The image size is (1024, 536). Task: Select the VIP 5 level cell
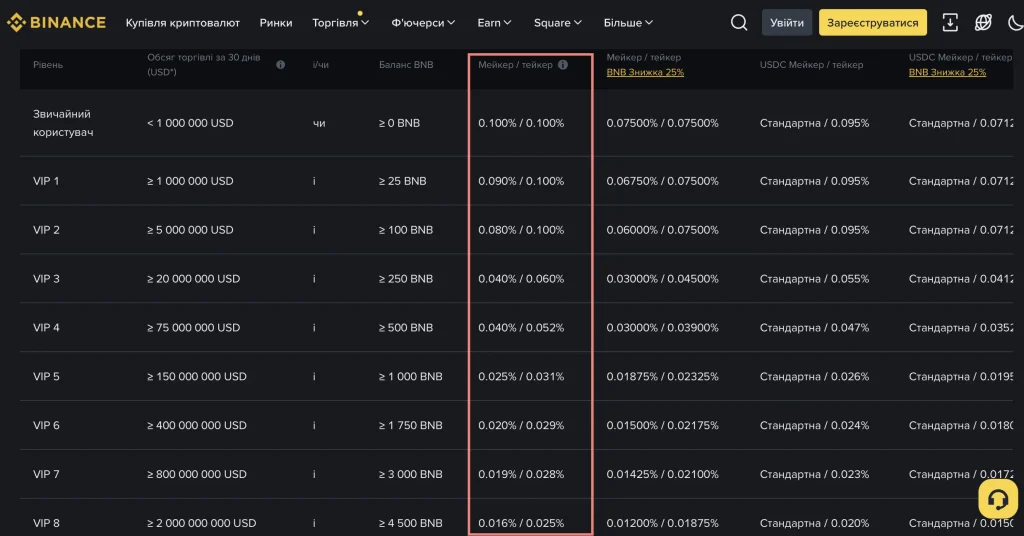click(46, 377)
